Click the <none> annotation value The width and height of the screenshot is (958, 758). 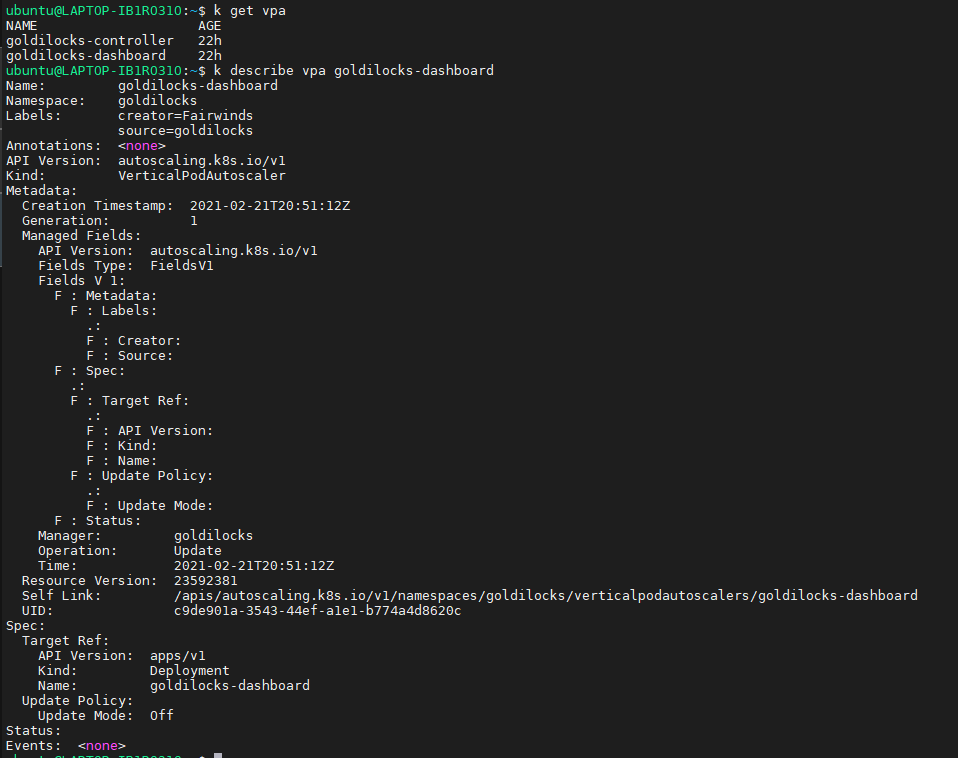(x=140, y=145)
